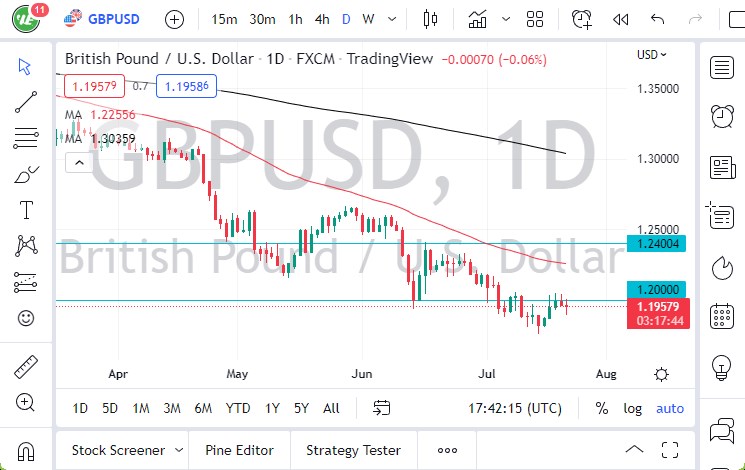Click the Create Alert clock icon
The width and height of the screenshot is (745, 470).
581,19
